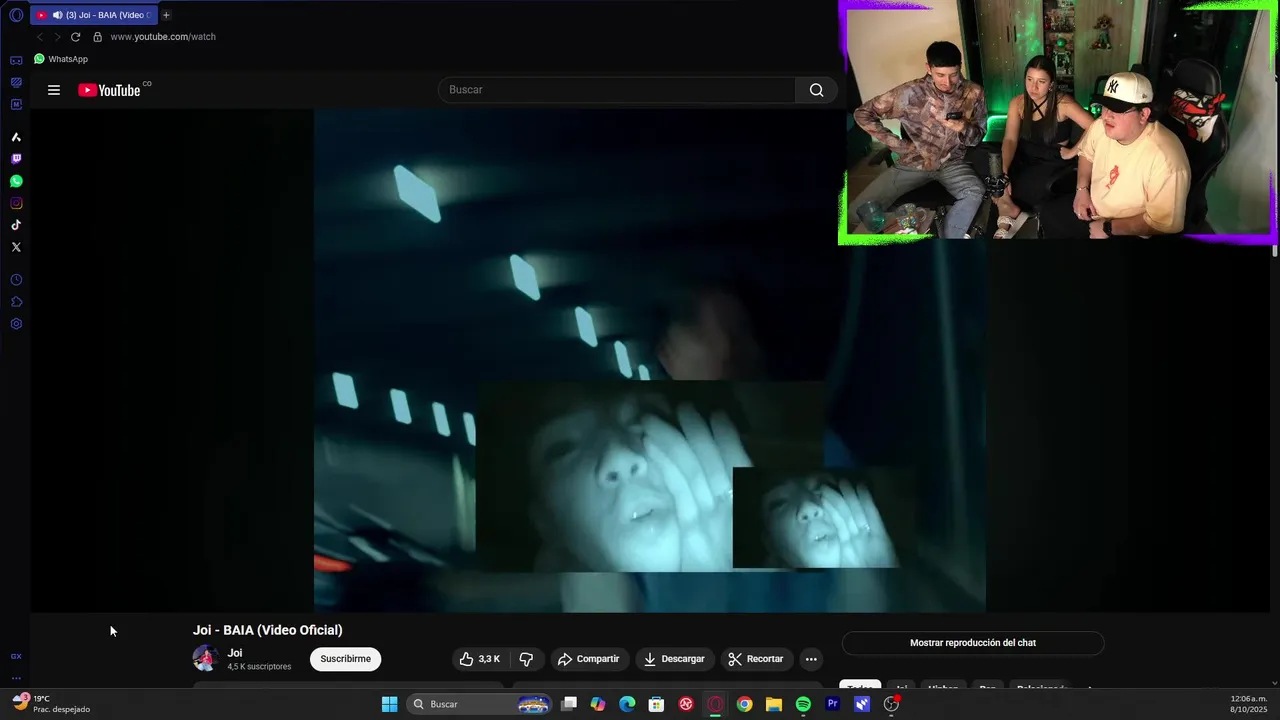This screenshot has width=1280, height=720.
Task: Open TikTok from the Opera sidebar
Action: [16, 225]
